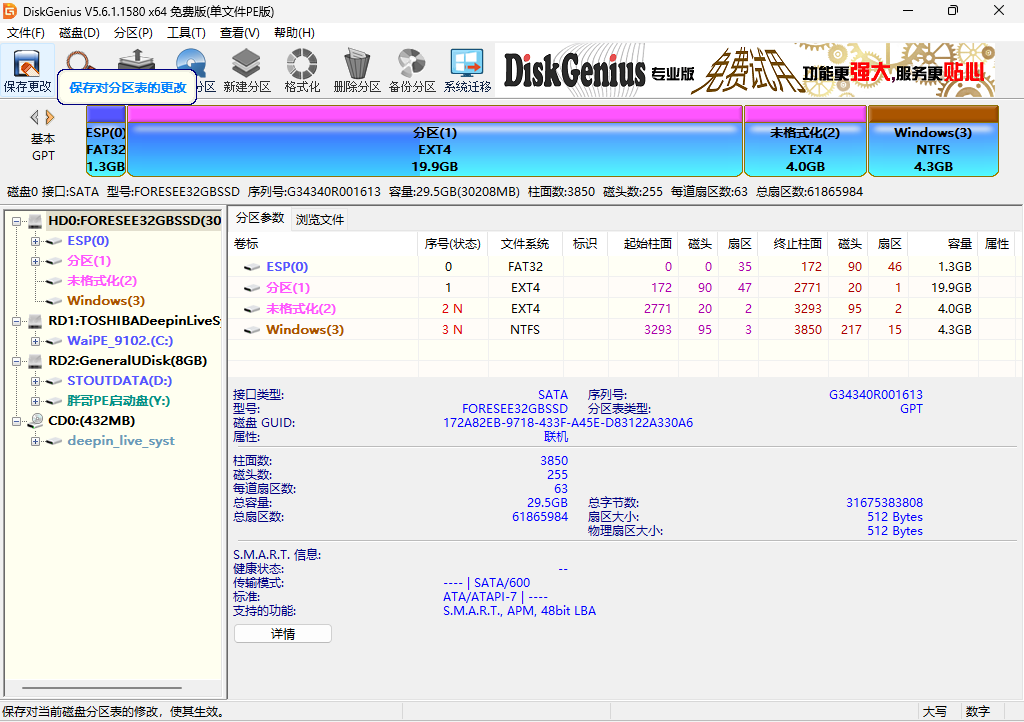This screenshot has height=722, width=1024.
Task: Click the DiskGenius 专业版 banner ad
Action: coord(745,70)
